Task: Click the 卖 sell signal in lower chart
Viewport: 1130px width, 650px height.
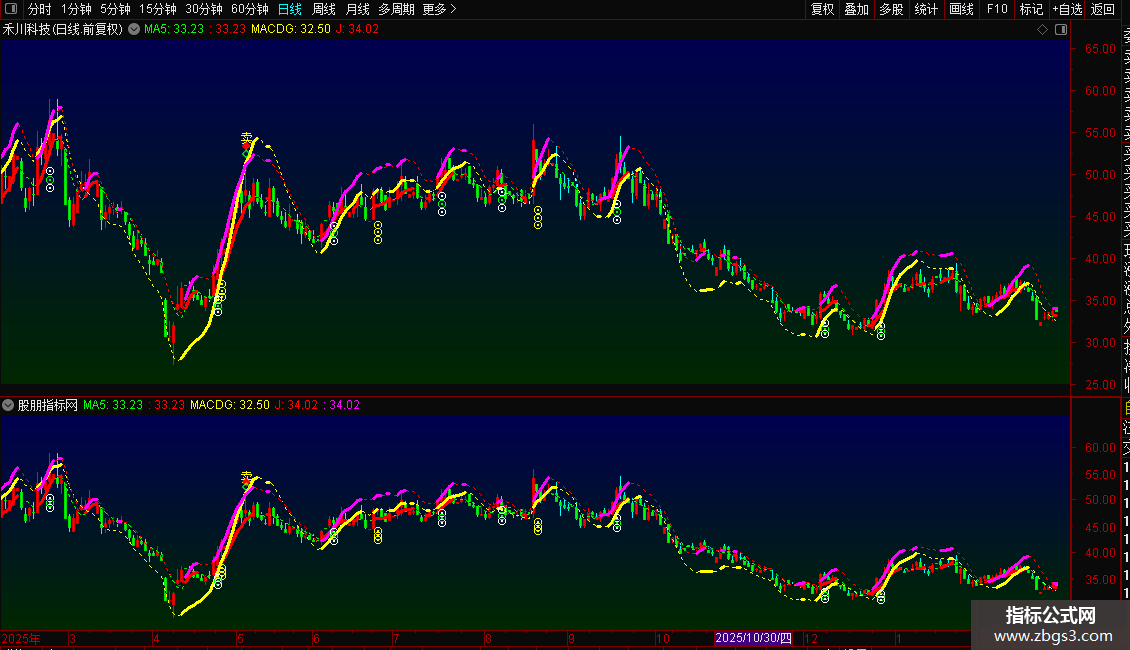Action: 246,476
